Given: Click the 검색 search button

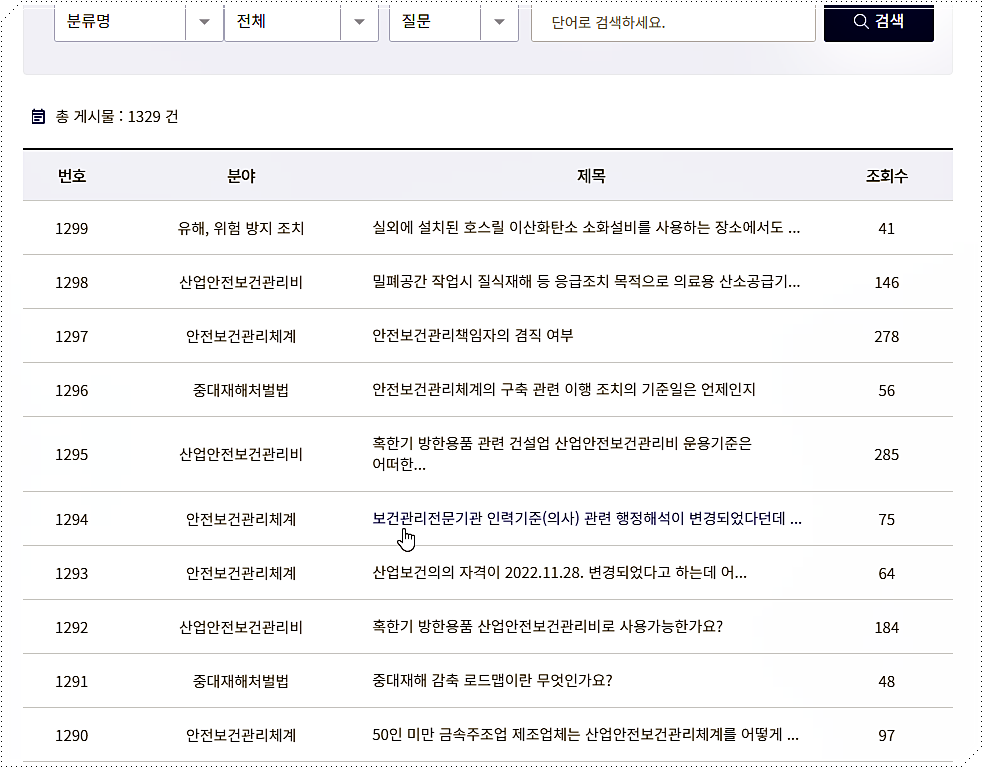Looking at the screenshot, I should click(x=878, y=24).
